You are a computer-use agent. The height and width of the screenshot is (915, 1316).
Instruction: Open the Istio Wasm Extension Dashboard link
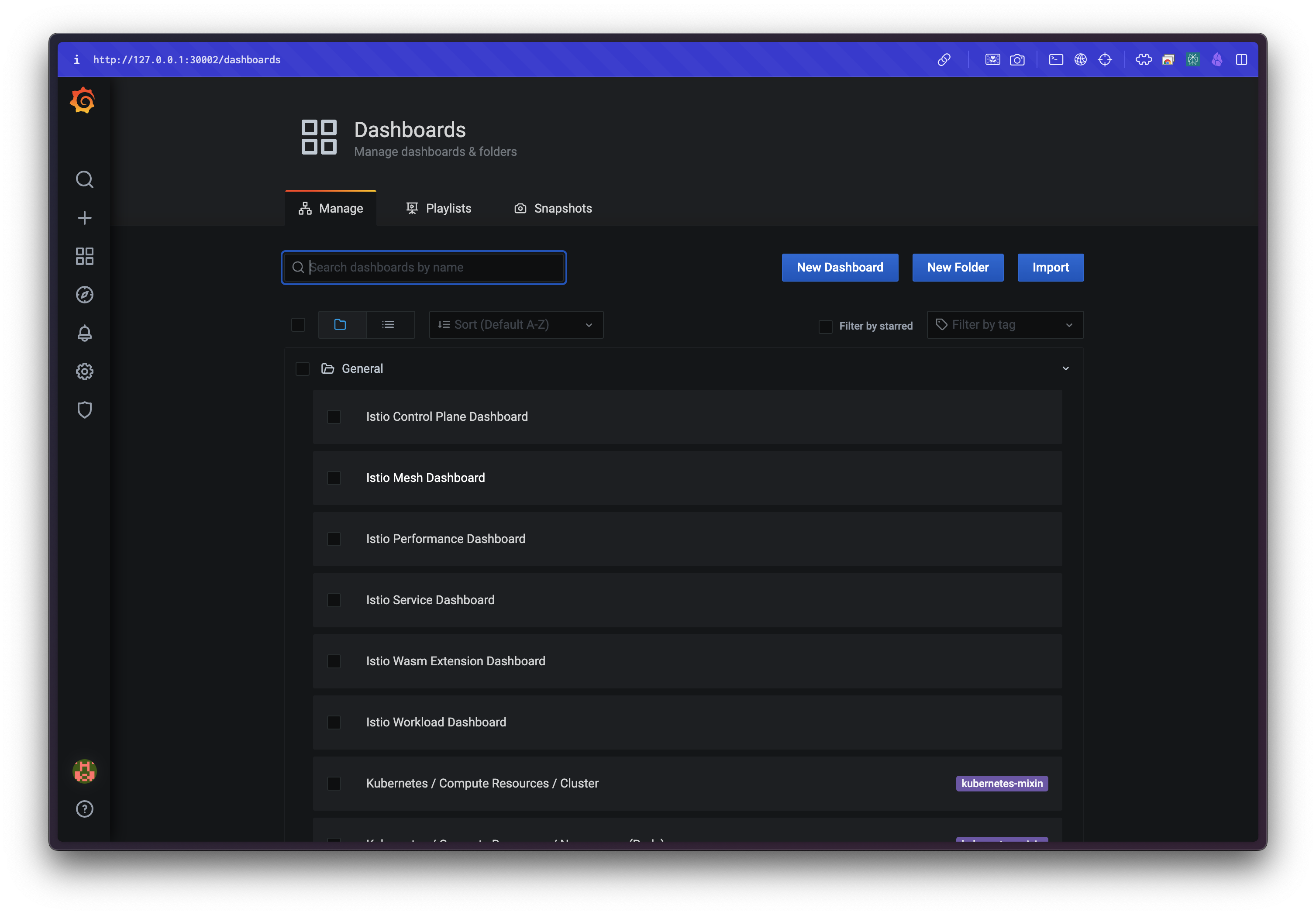tap(456, 661)
